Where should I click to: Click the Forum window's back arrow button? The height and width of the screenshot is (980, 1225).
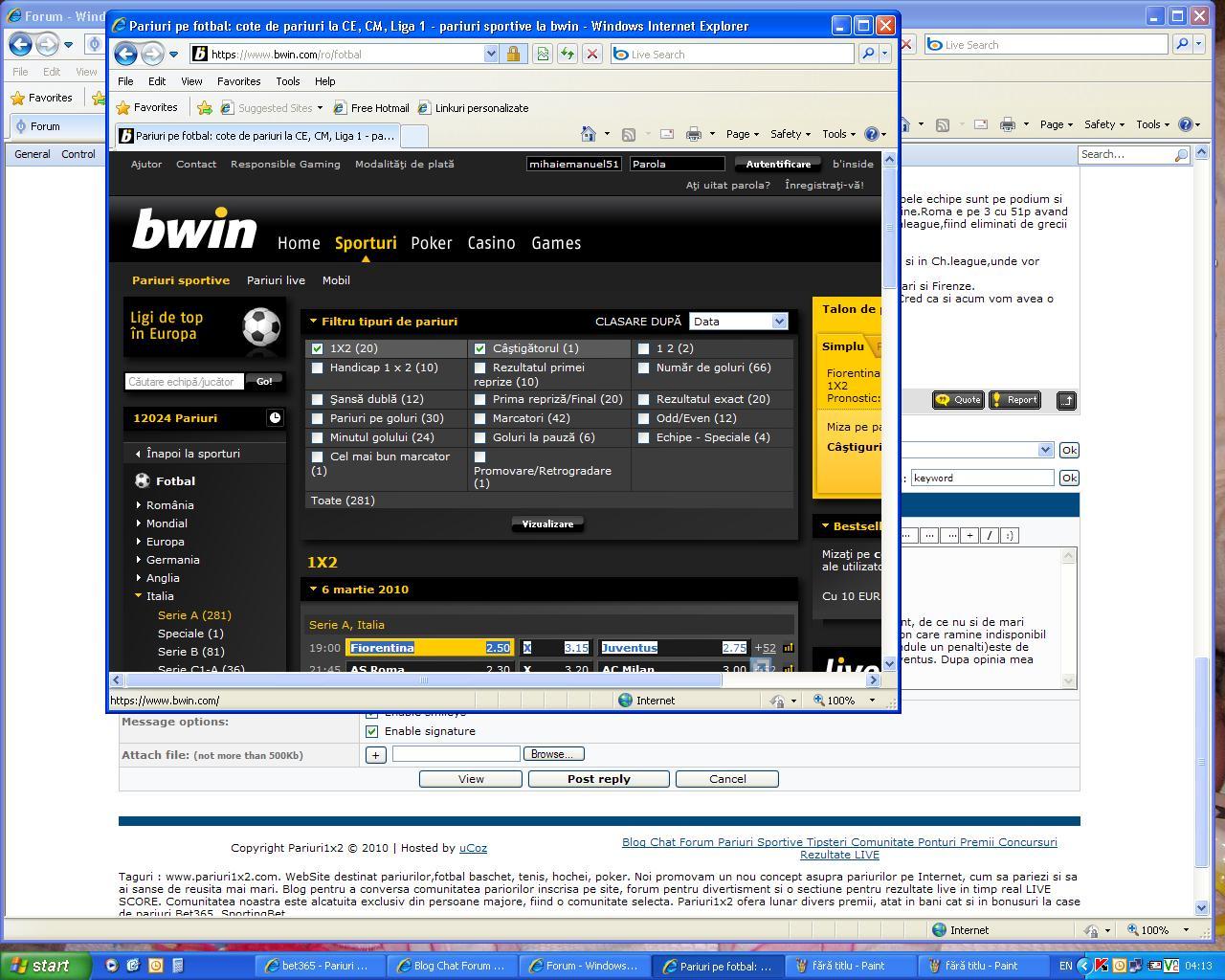click(x=20, y=44)
